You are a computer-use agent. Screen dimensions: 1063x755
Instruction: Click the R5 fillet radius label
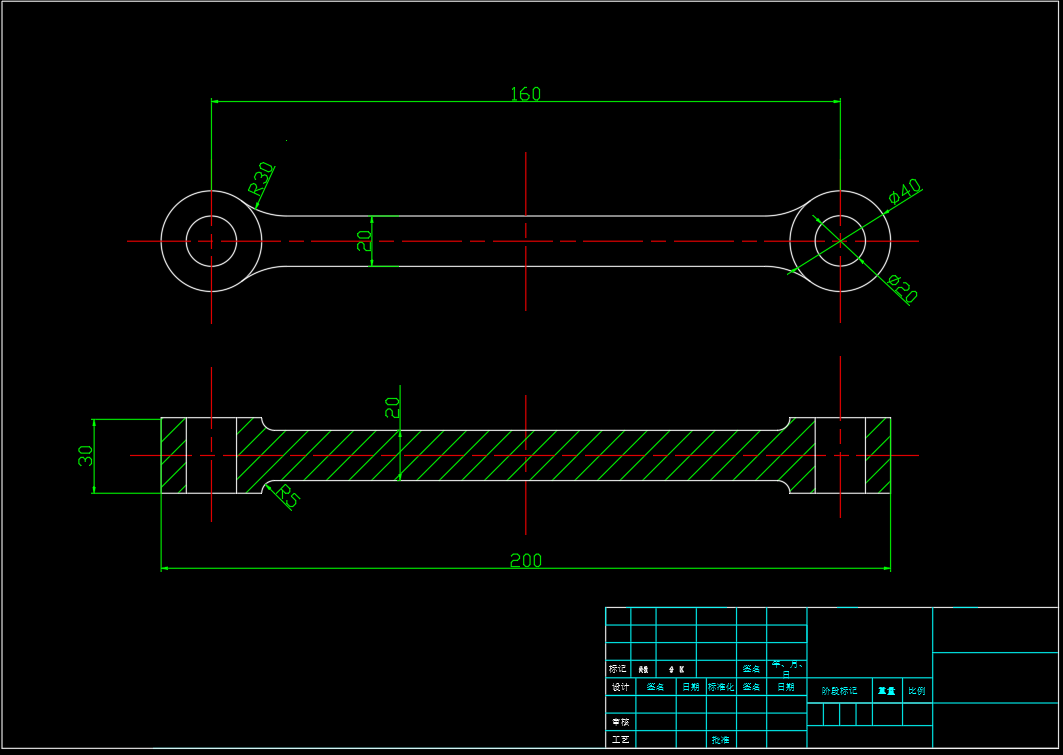287,495
